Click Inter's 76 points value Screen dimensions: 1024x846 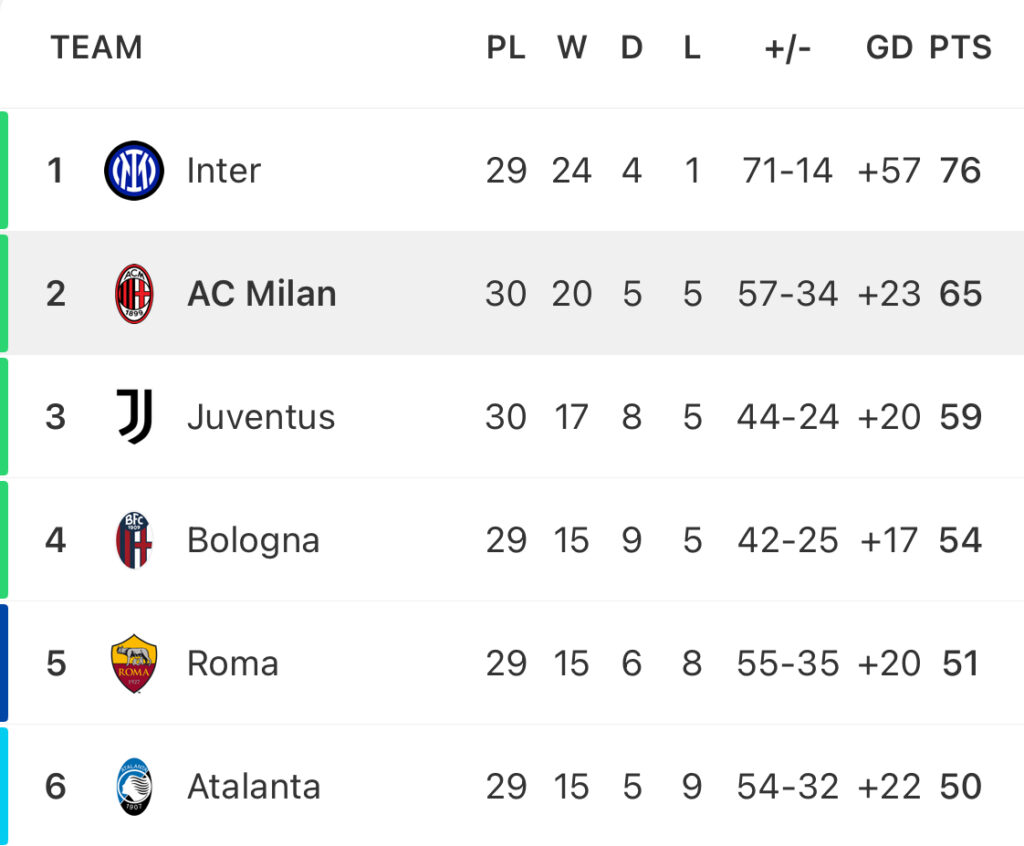(x=961, y=171)
